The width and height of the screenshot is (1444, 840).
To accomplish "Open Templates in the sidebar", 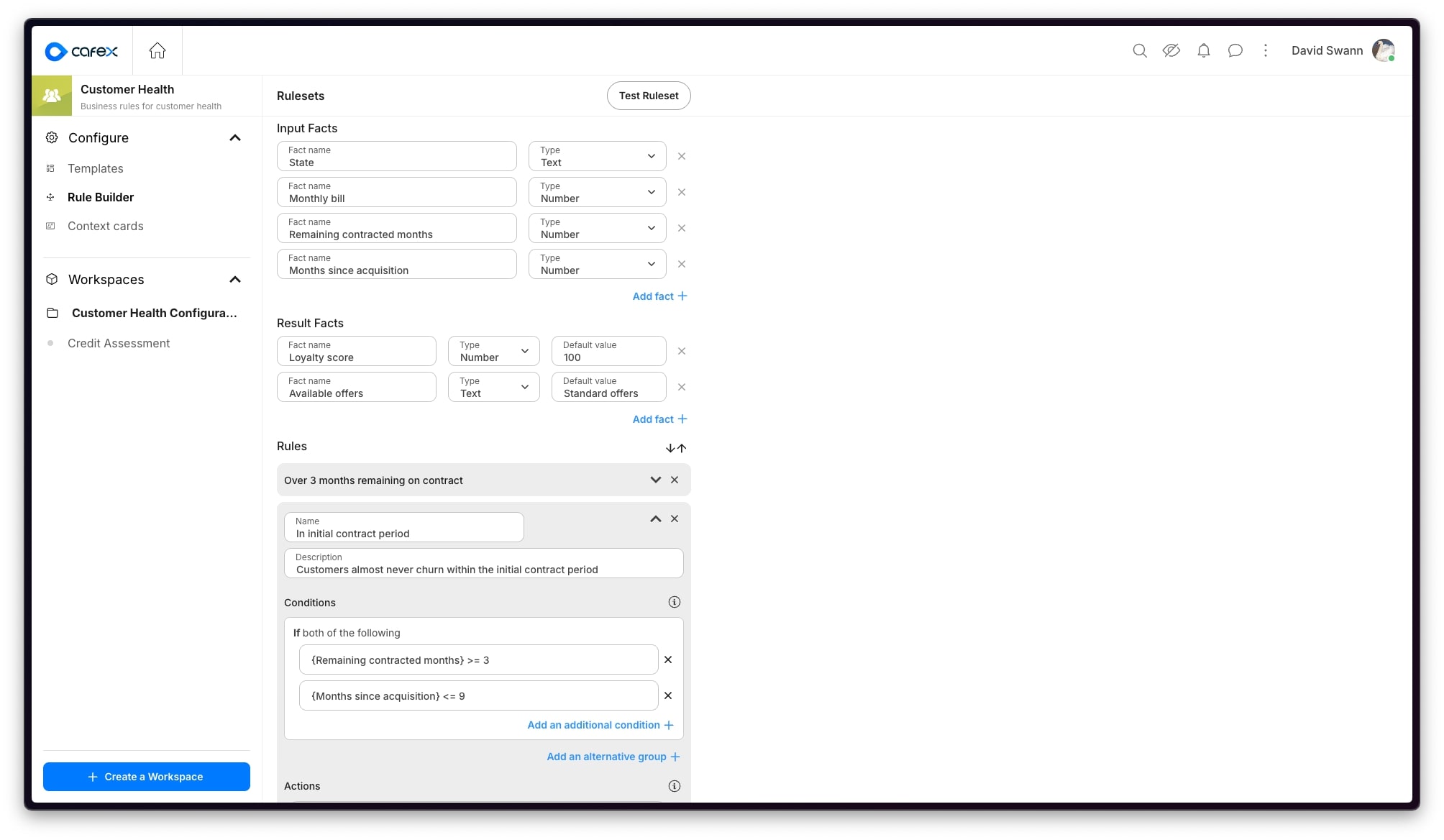I will coord(96,168).
